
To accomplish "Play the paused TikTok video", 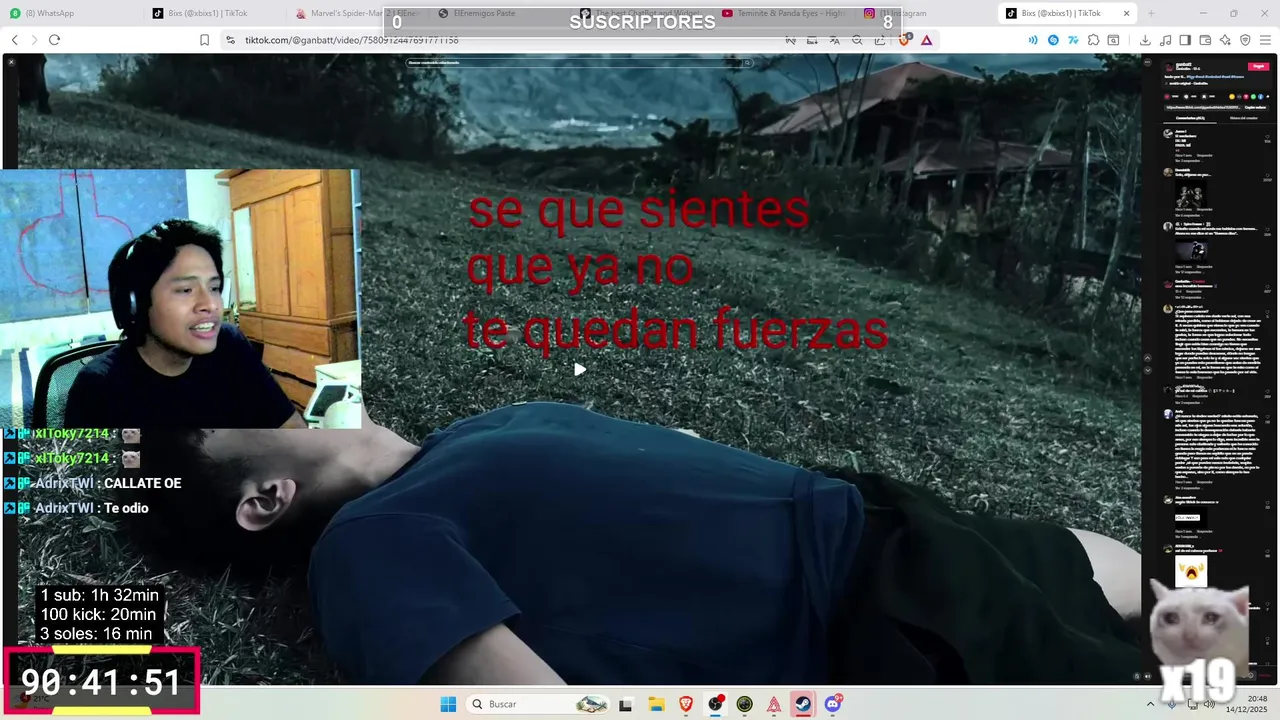I will tap(580, 370).
